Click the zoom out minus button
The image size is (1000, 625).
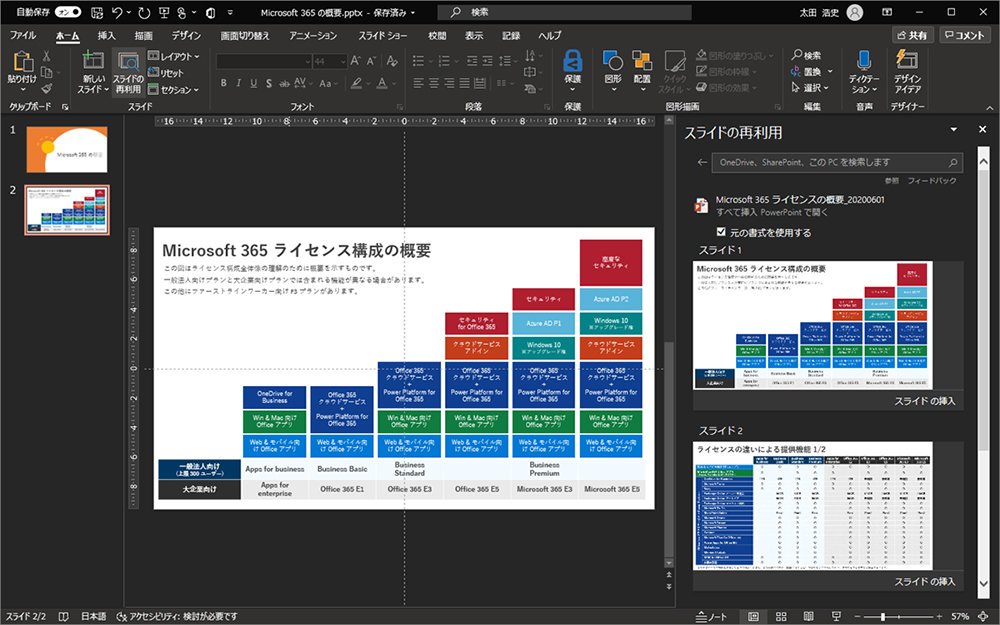click(858, 617)
